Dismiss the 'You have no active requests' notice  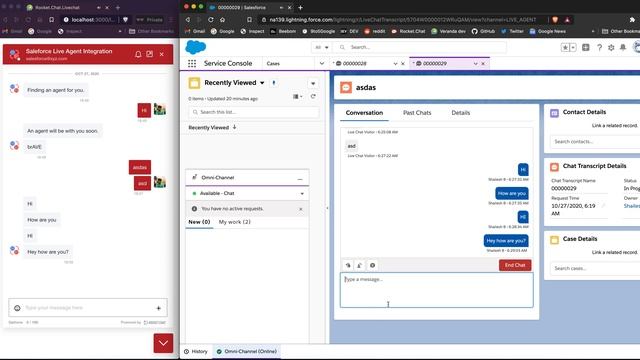click(x=301, y=209)
